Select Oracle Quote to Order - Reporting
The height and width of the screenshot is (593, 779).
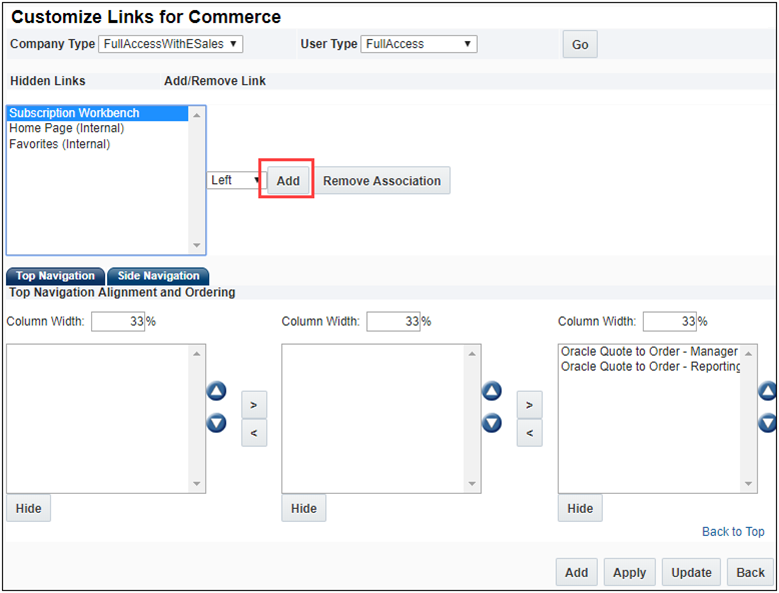point(650,367)
